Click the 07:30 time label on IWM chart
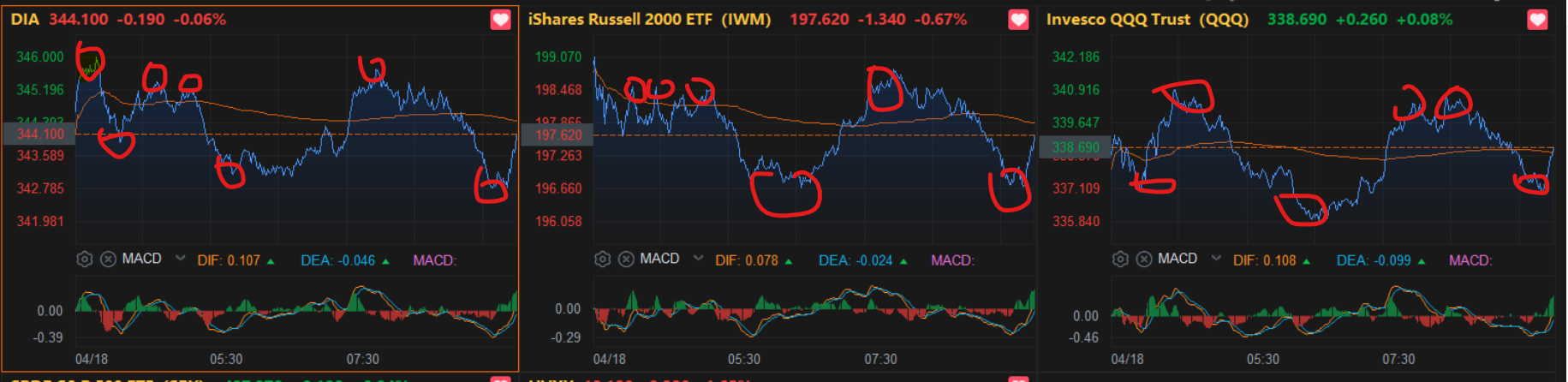This screenshot has height=382, width=1568. (880, 360)
